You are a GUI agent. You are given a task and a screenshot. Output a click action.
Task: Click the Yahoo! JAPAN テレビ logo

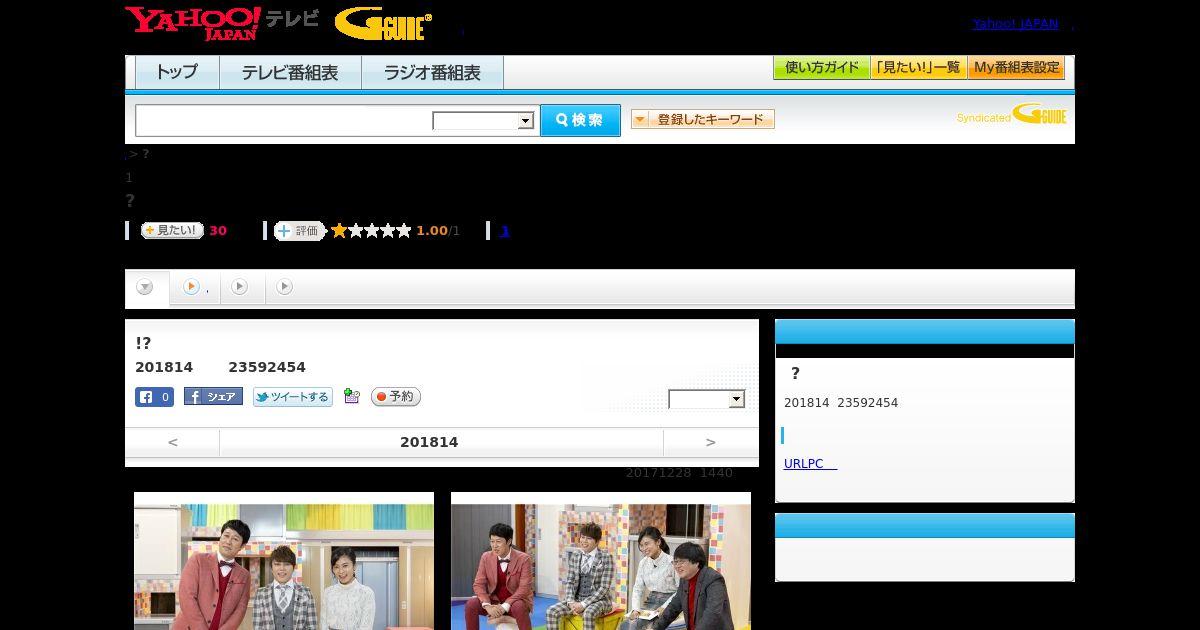pyautogui.click(x=222, y=23)
